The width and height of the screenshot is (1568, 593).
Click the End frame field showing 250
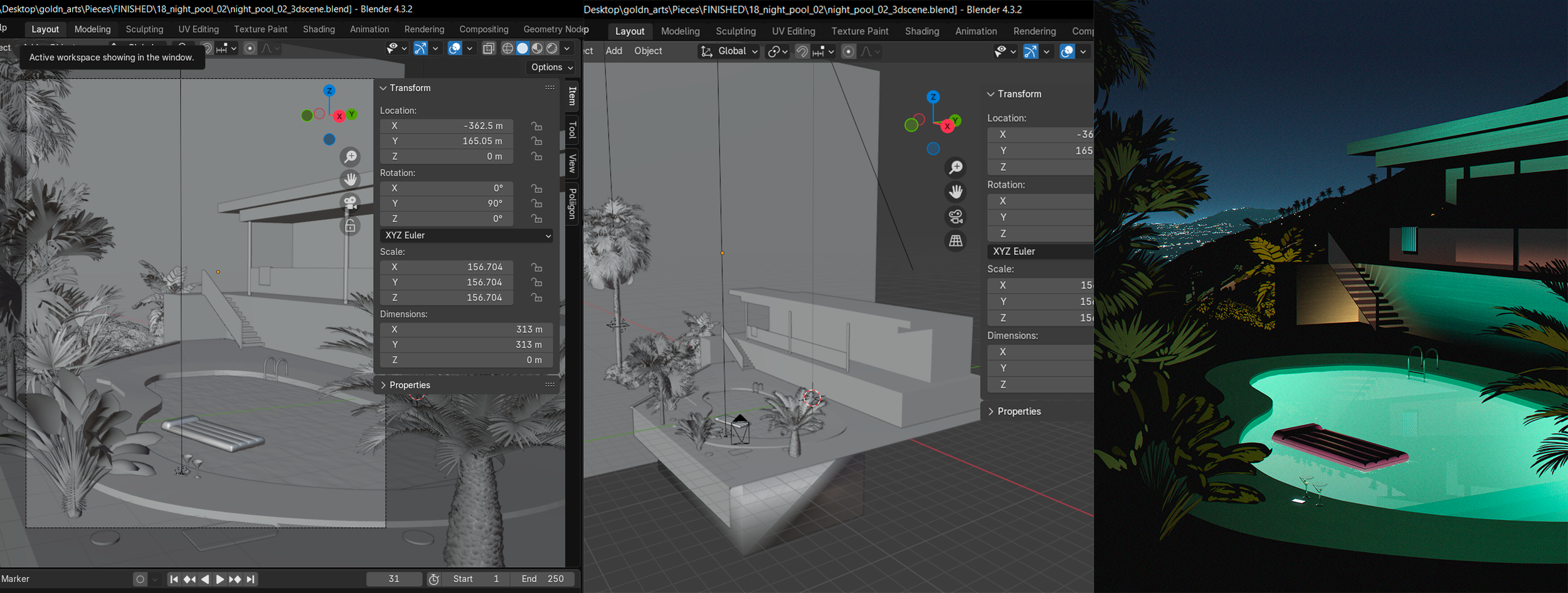coord(542,579)
